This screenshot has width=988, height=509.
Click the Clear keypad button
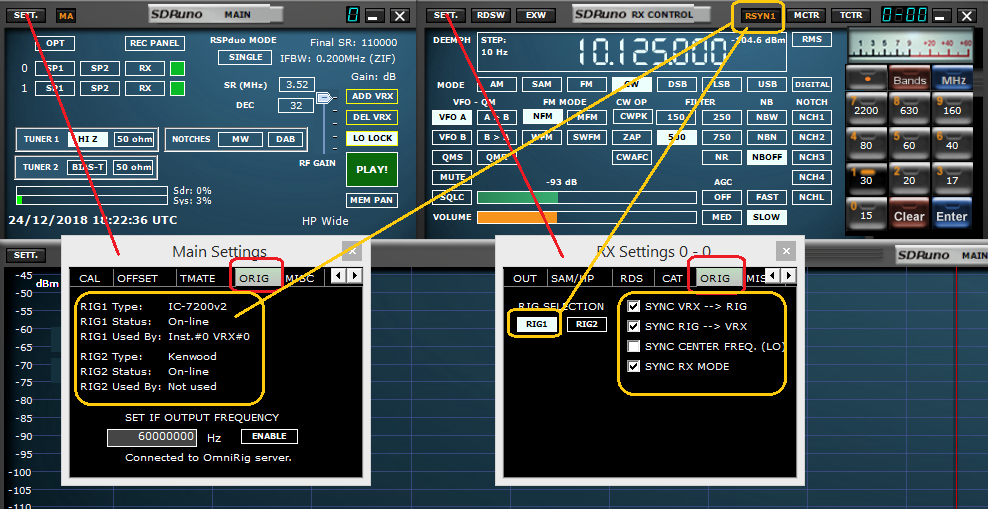[909, 213]
